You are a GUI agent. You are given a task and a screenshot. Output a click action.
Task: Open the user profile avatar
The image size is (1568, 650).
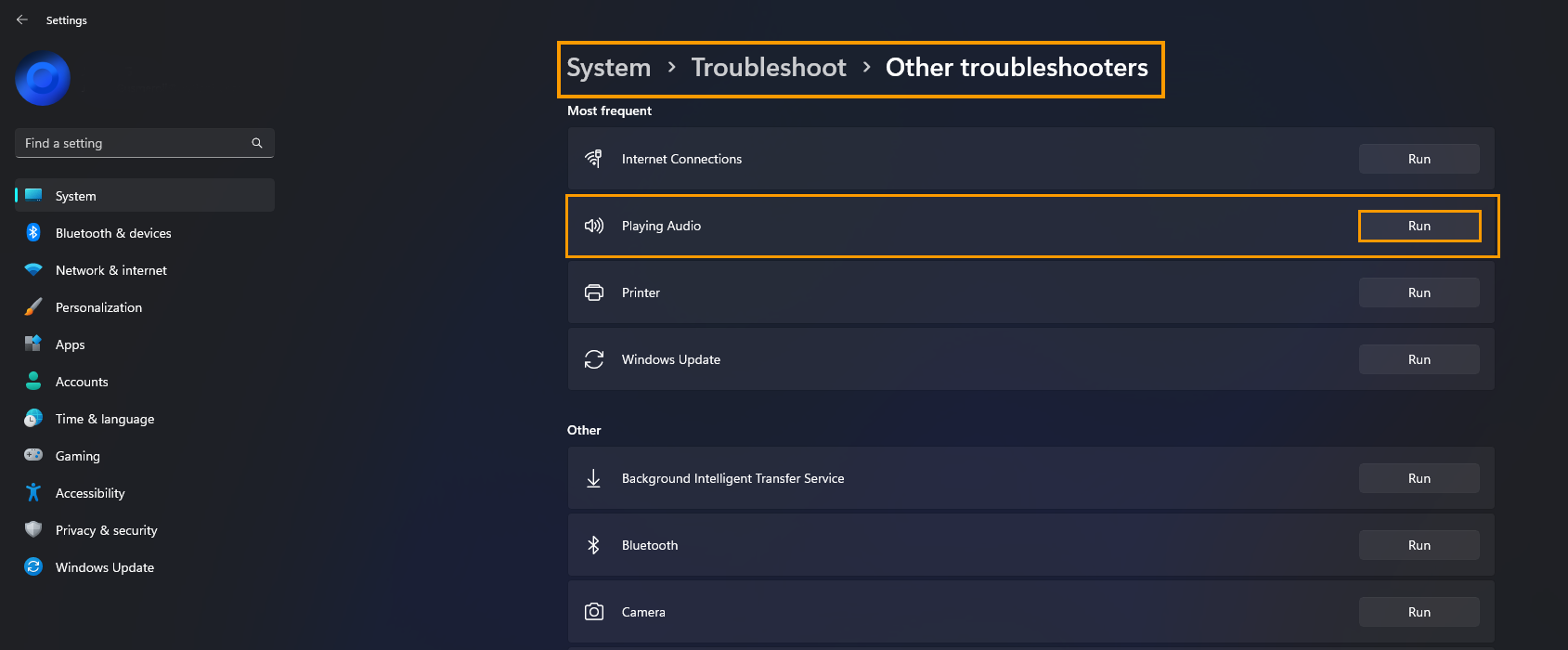pos(43,79)
